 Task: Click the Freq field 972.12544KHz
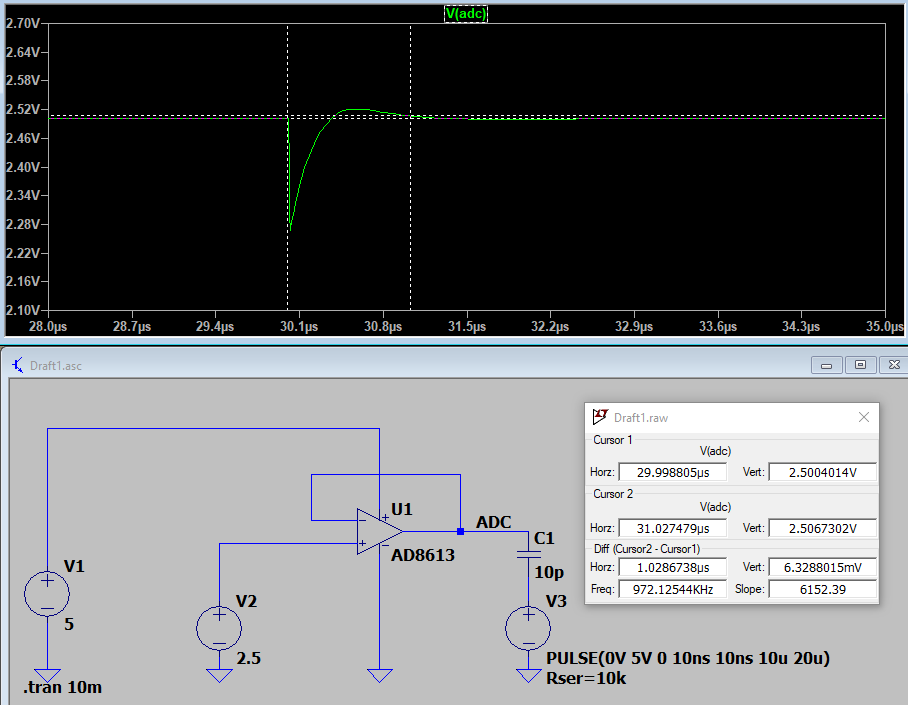click(x=672, y=589)
